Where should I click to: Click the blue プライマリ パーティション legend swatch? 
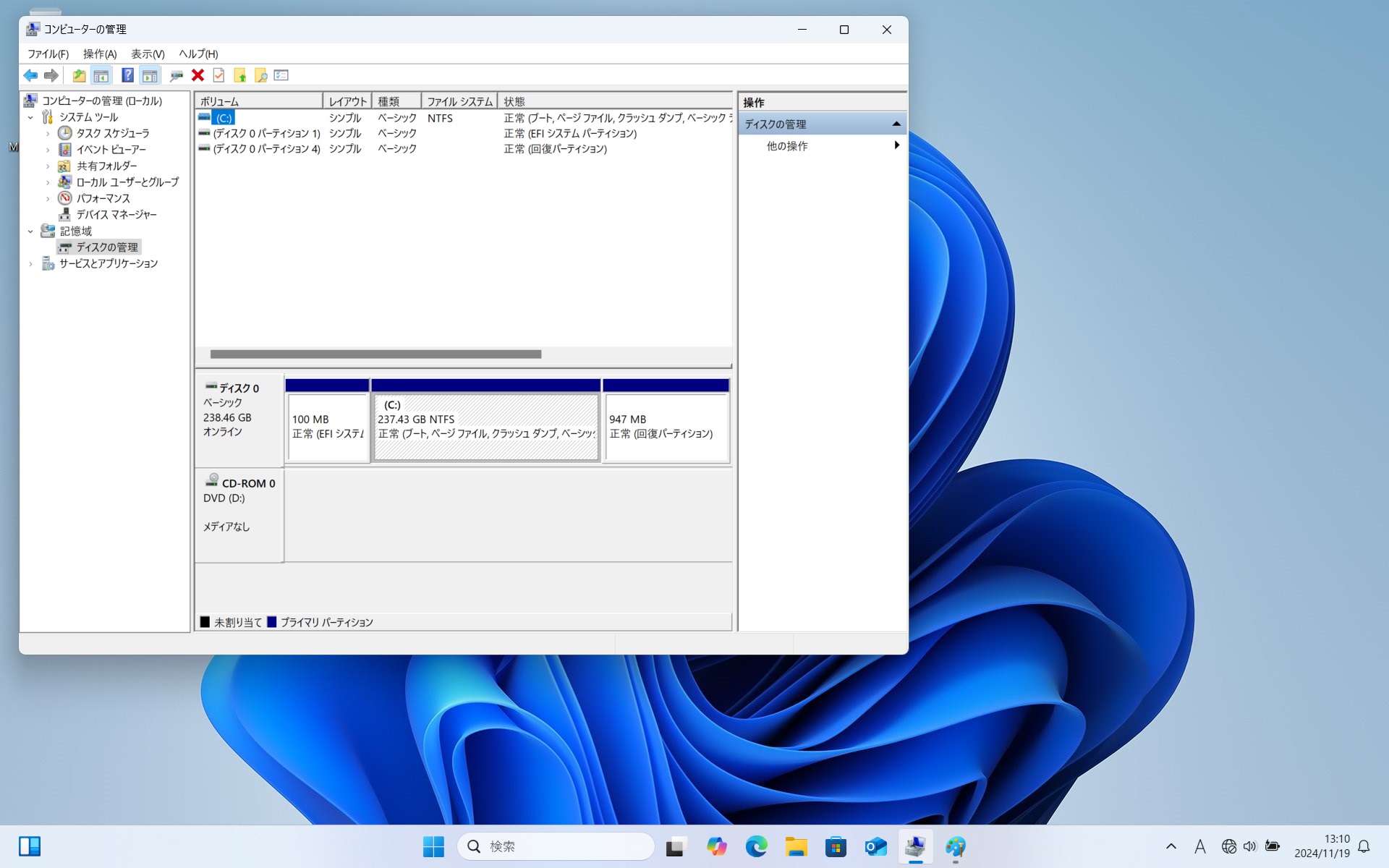pos(272,622)
